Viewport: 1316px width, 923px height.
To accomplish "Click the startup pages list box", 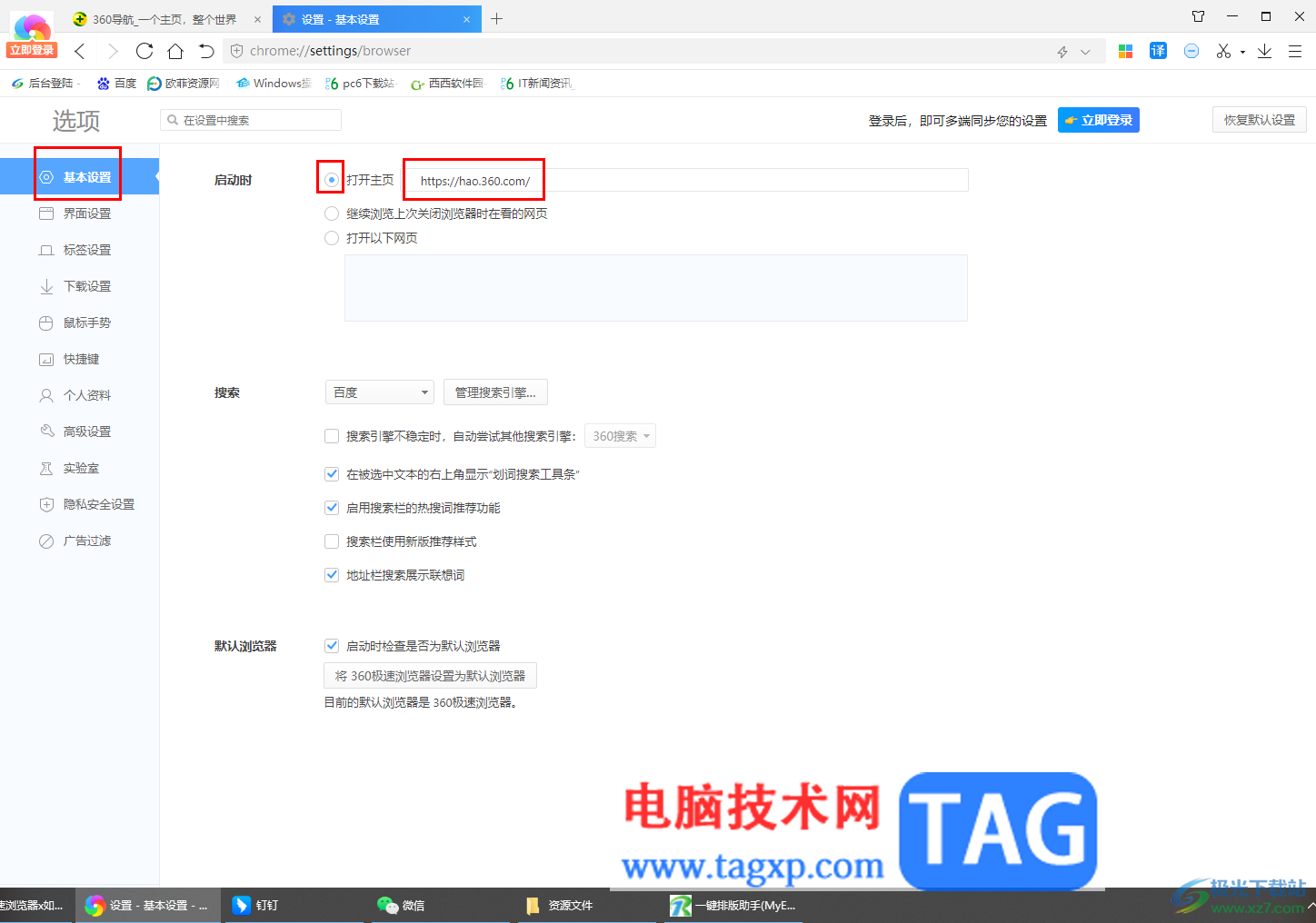I will 656,288.
